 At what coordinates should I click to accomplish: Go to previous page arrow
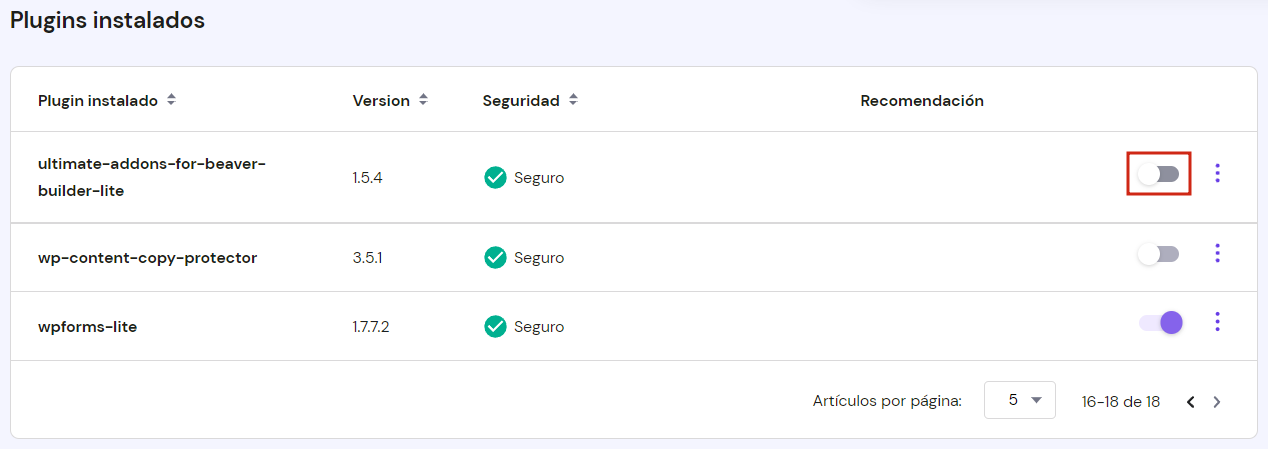tap(1191, 402)
